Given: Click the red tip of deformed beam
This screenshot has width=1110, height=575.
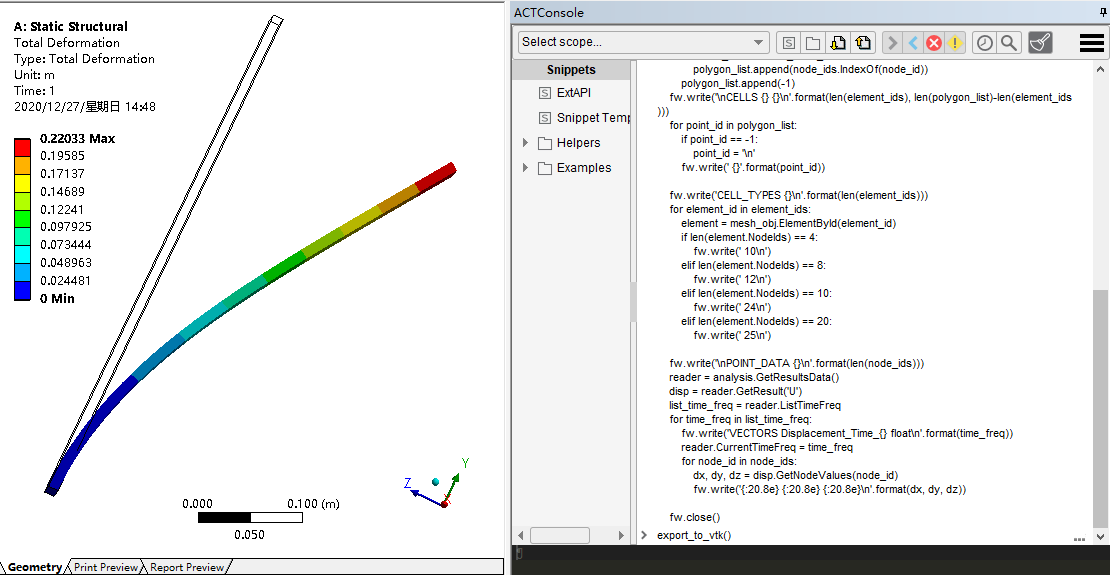Looking at the screenshot, I should point(437,176).
